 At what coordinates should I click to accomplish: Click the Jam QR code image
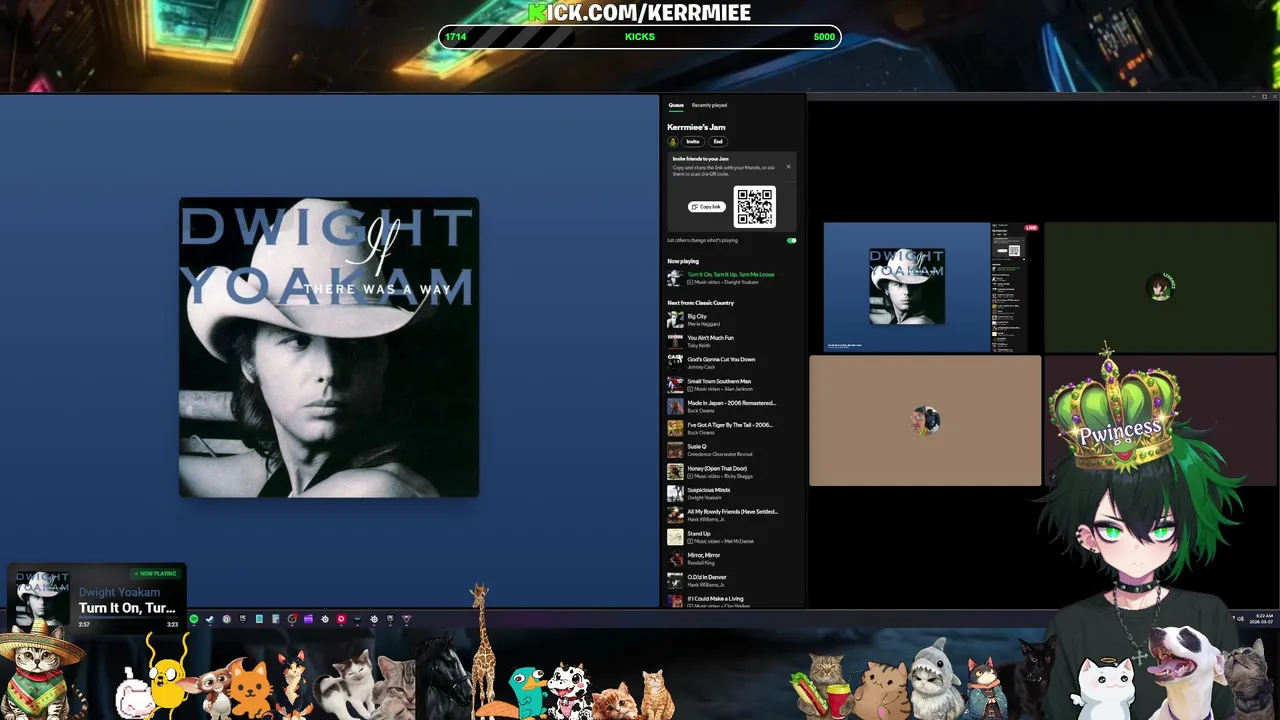point(755,207)
